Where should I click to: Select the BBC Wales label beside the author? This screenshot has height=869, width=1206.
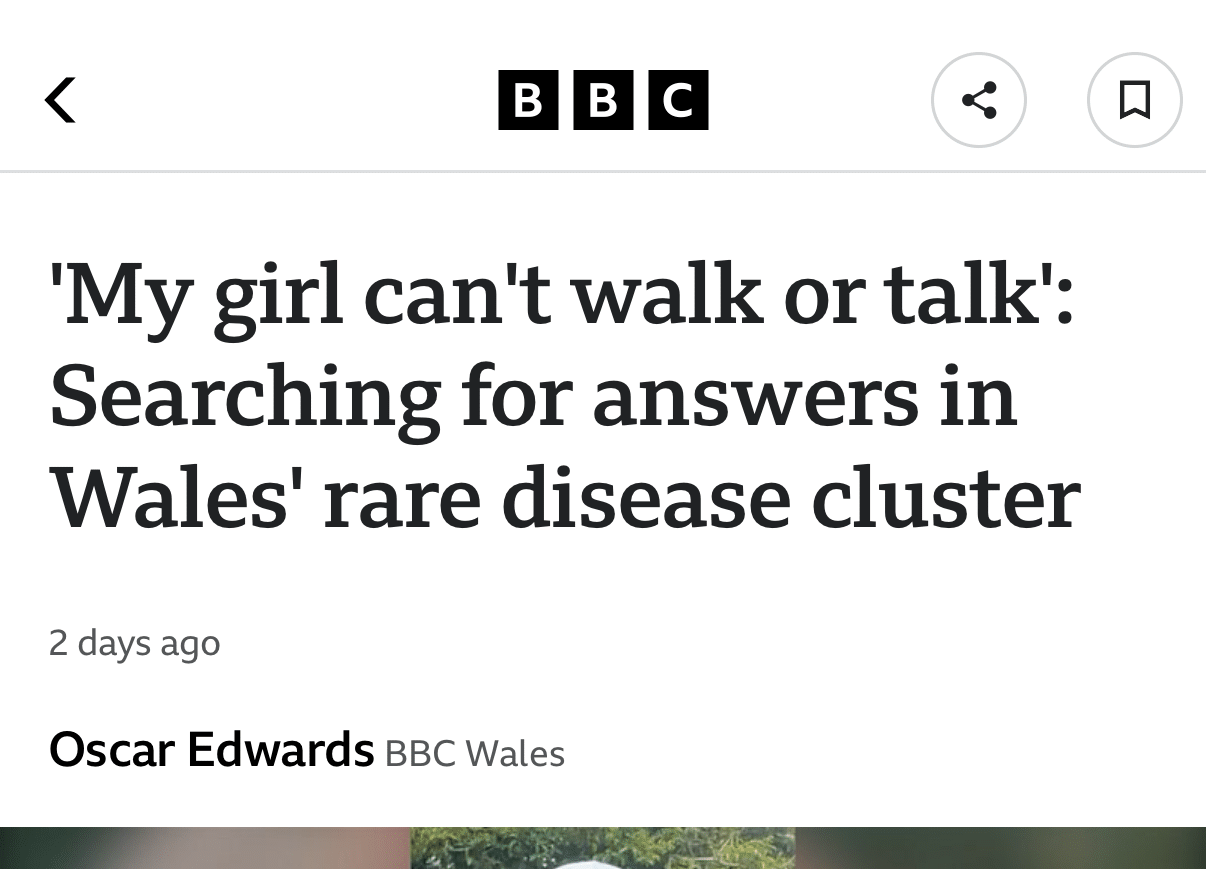[474, 753]
